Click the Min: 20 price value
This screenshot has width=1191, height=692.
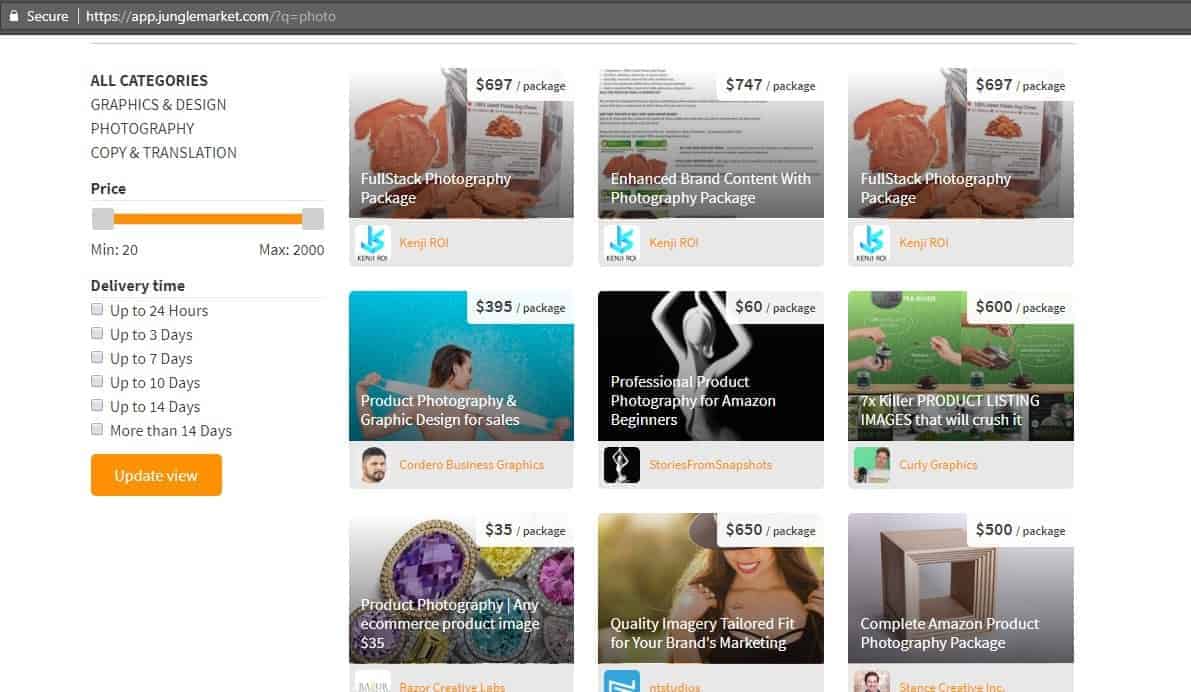(114, 250)
